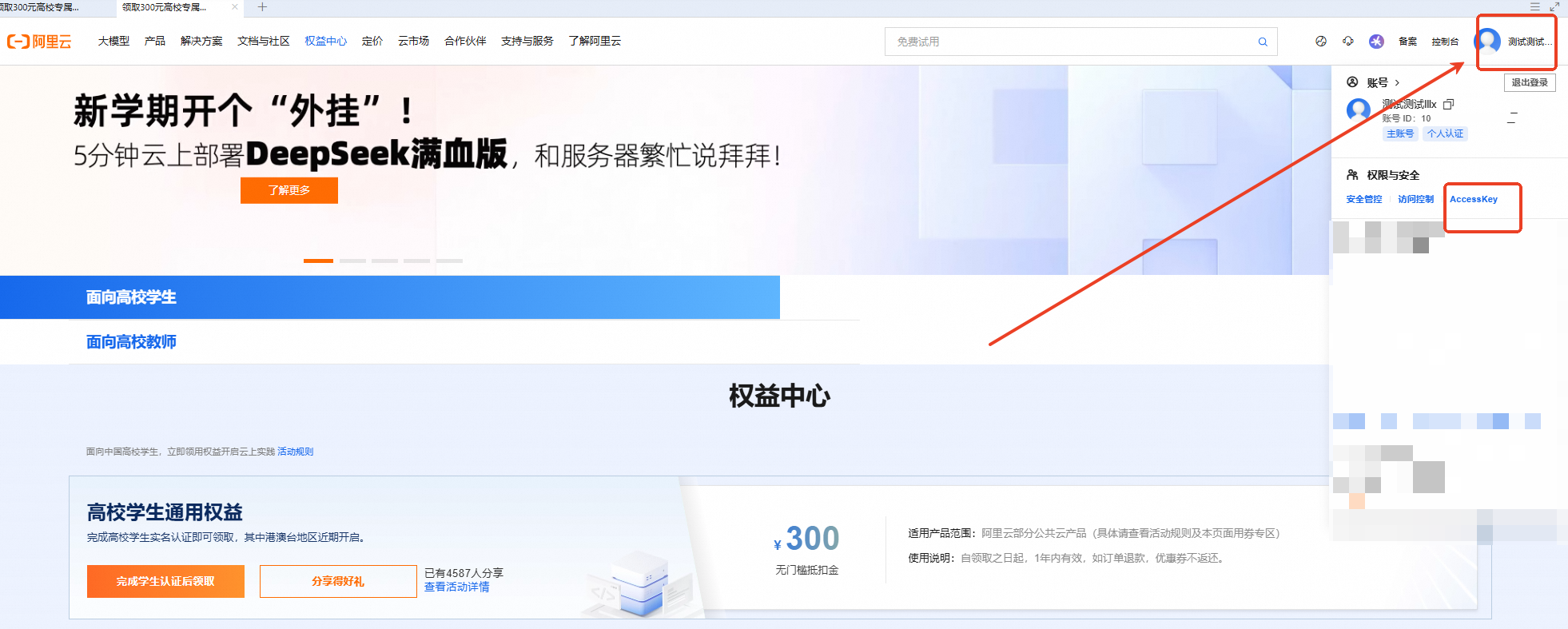Select the first orange carousel indicator
This screenshot has height=629, width=1568.
click(x=318, y=261)
